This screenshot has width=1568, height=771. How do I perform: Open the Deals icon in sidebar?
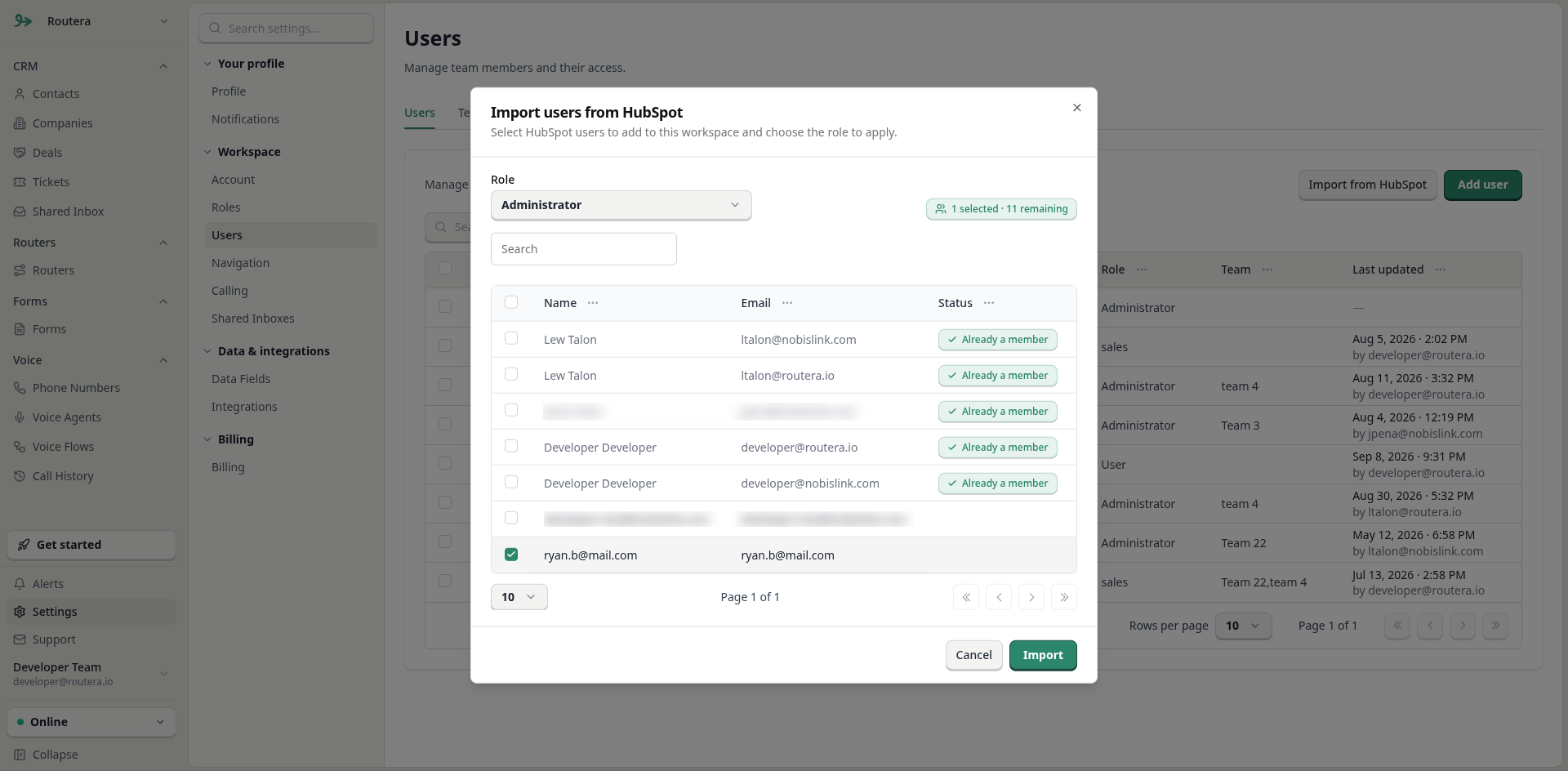[20, 153]
